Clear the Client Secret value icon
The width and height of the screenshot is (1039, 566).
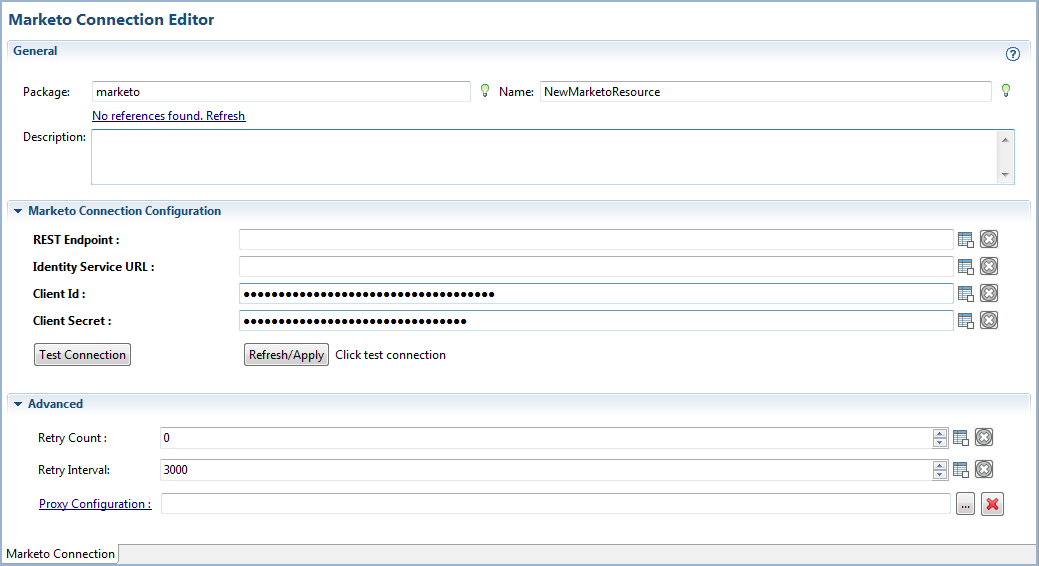(x=989, y=321)
